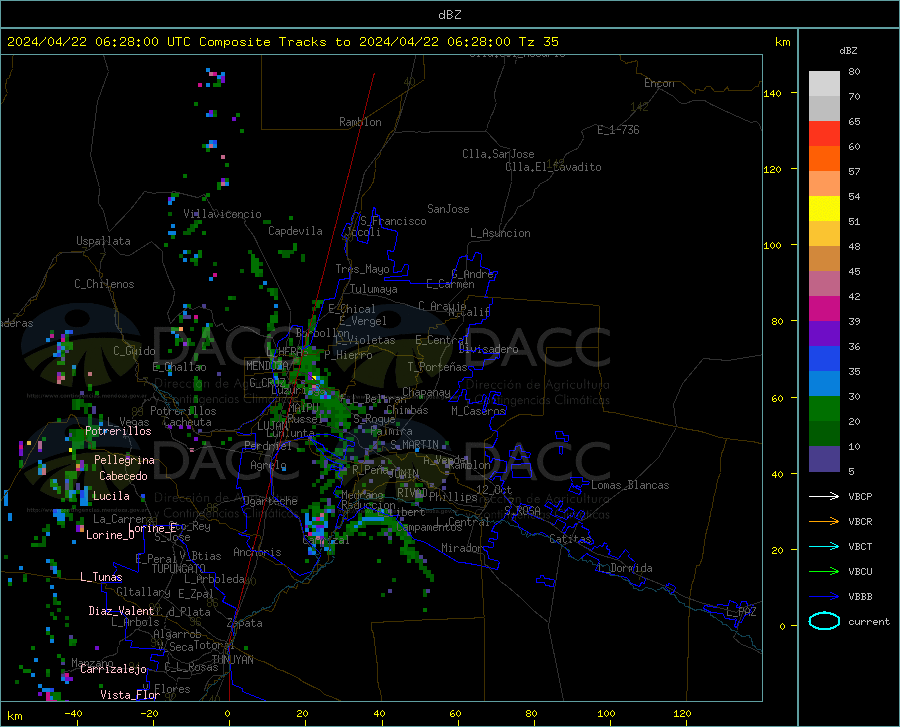The image size is (900, 727).
Task: Select the light blue 30 dBZ color swatch
Action: [x=824, y=384]
